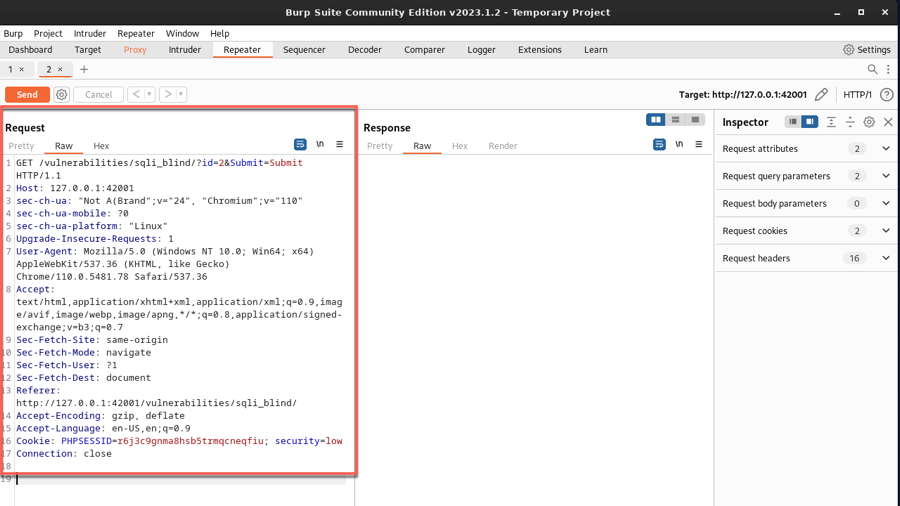
Task: Select Repeater tab 1
Action: coord(10,69)
